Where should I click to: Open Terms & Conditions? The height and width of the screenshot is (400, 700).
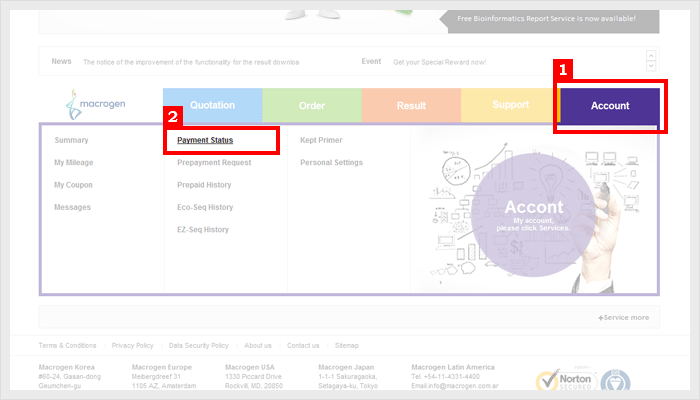point(67,346)
